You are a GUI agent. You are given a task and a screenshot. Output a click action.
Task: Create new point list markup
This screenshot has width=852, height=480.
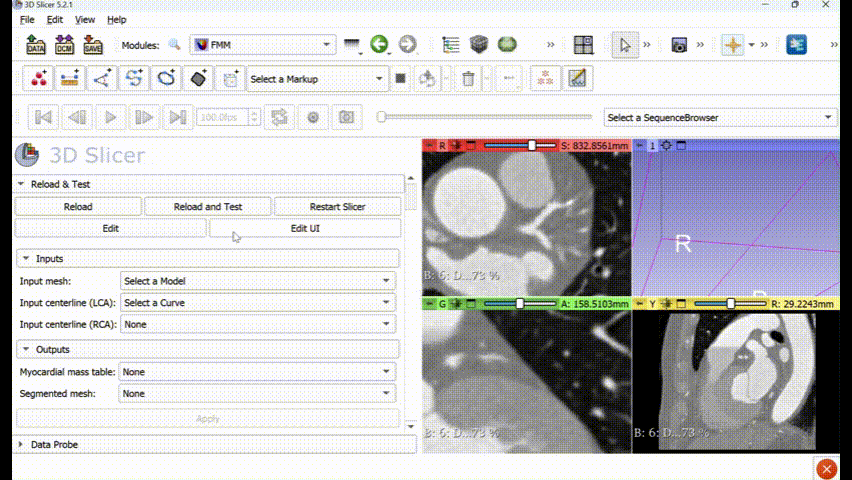pyautogui.click(x=38, y=79)
